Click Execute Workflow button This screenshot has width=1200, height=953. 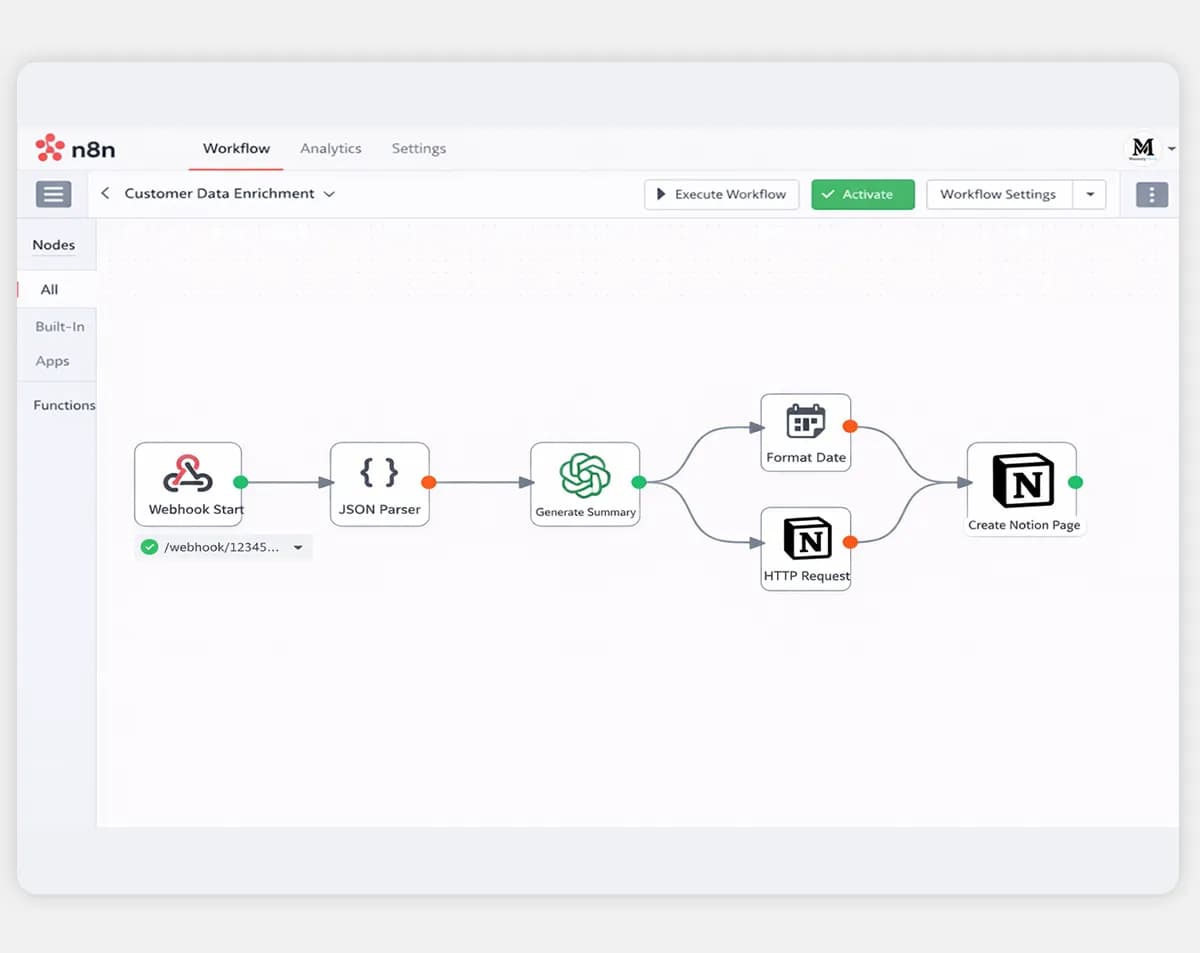(721, 194)
